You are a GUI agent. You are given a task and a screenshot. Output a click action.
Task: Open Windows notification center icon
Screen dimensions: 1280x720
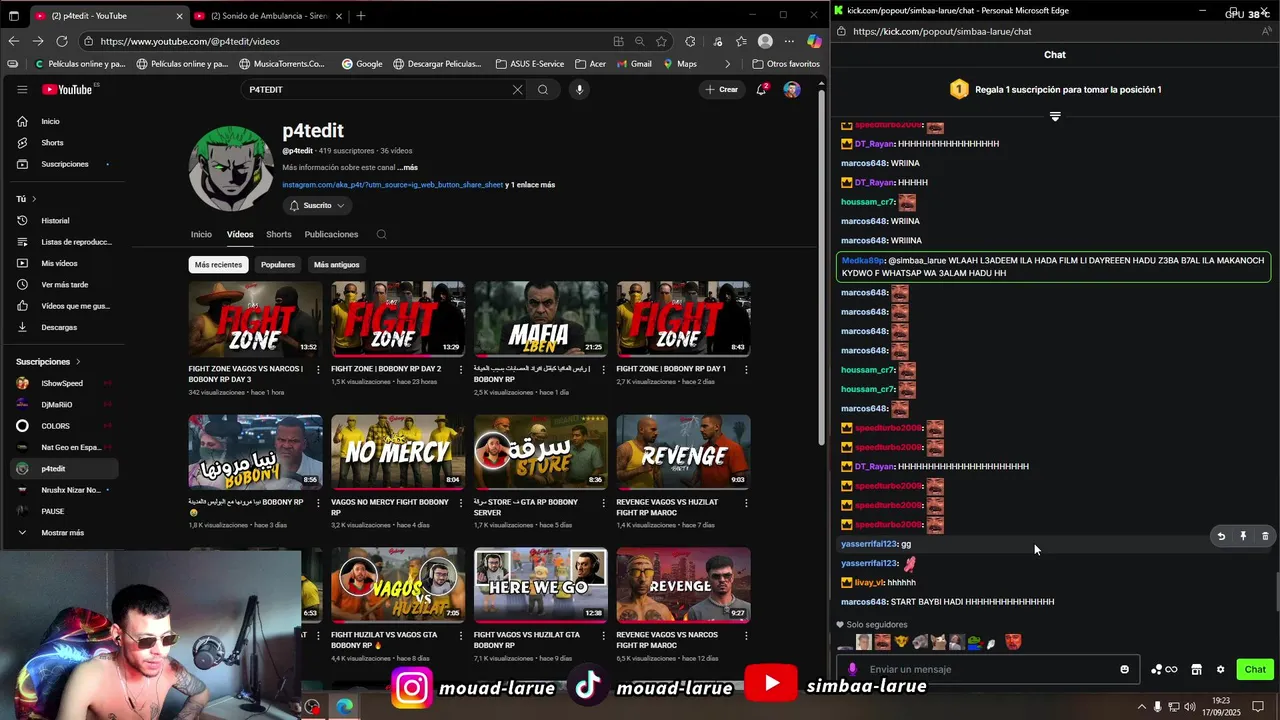pyautogui.click(x=1258, y=707)
